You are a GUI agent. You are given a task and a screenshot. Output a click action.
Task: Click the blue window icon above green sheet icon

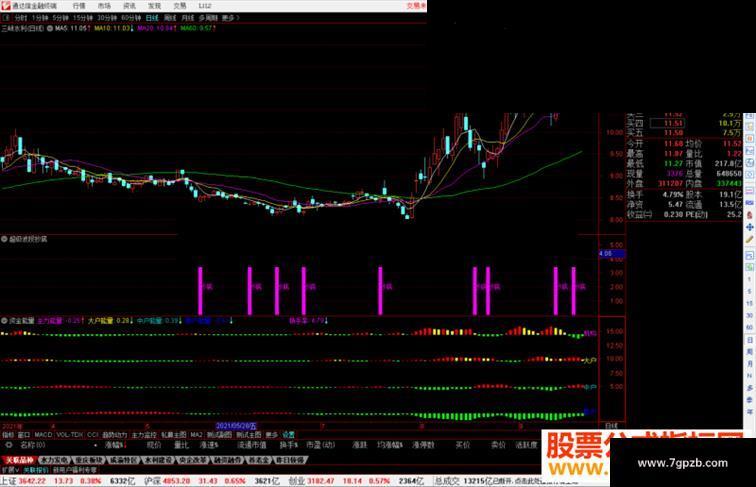click(749, 254)
